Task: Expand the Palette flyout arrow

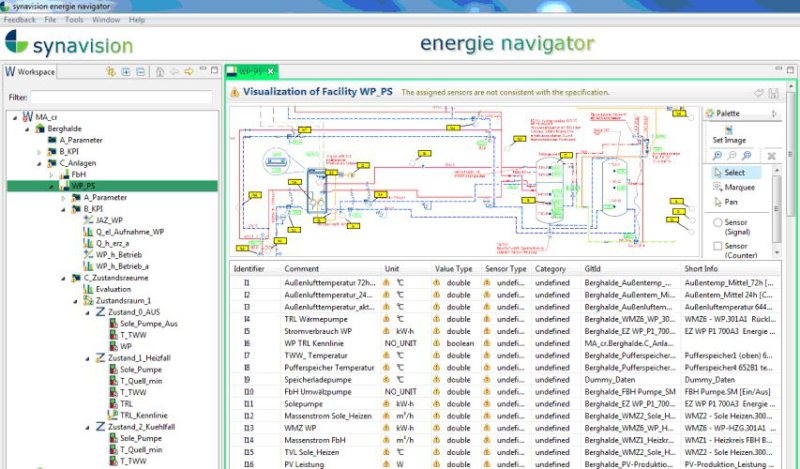Action: pos(774,113)
